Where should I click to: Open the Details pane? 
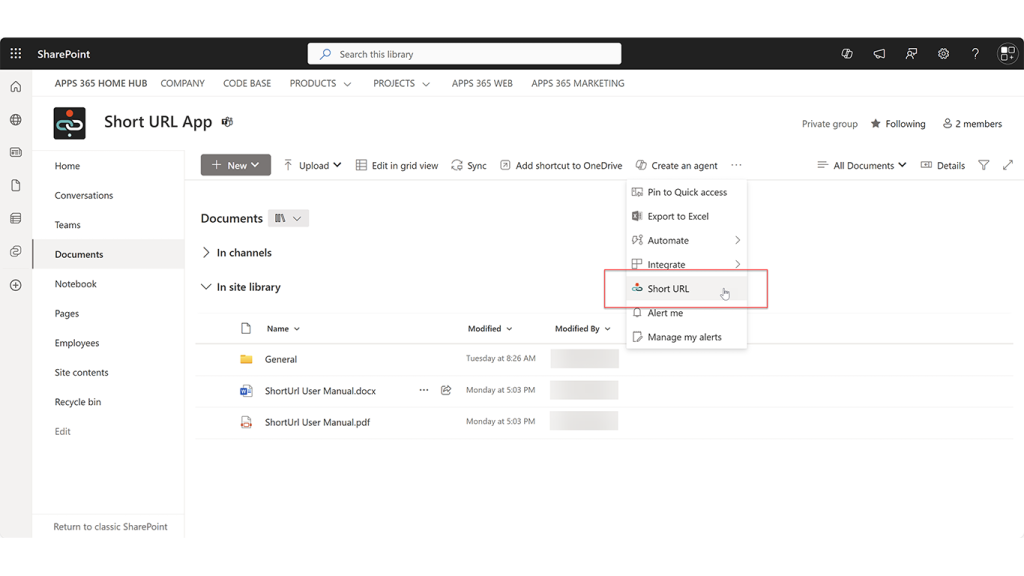click(x=942, y=165)
